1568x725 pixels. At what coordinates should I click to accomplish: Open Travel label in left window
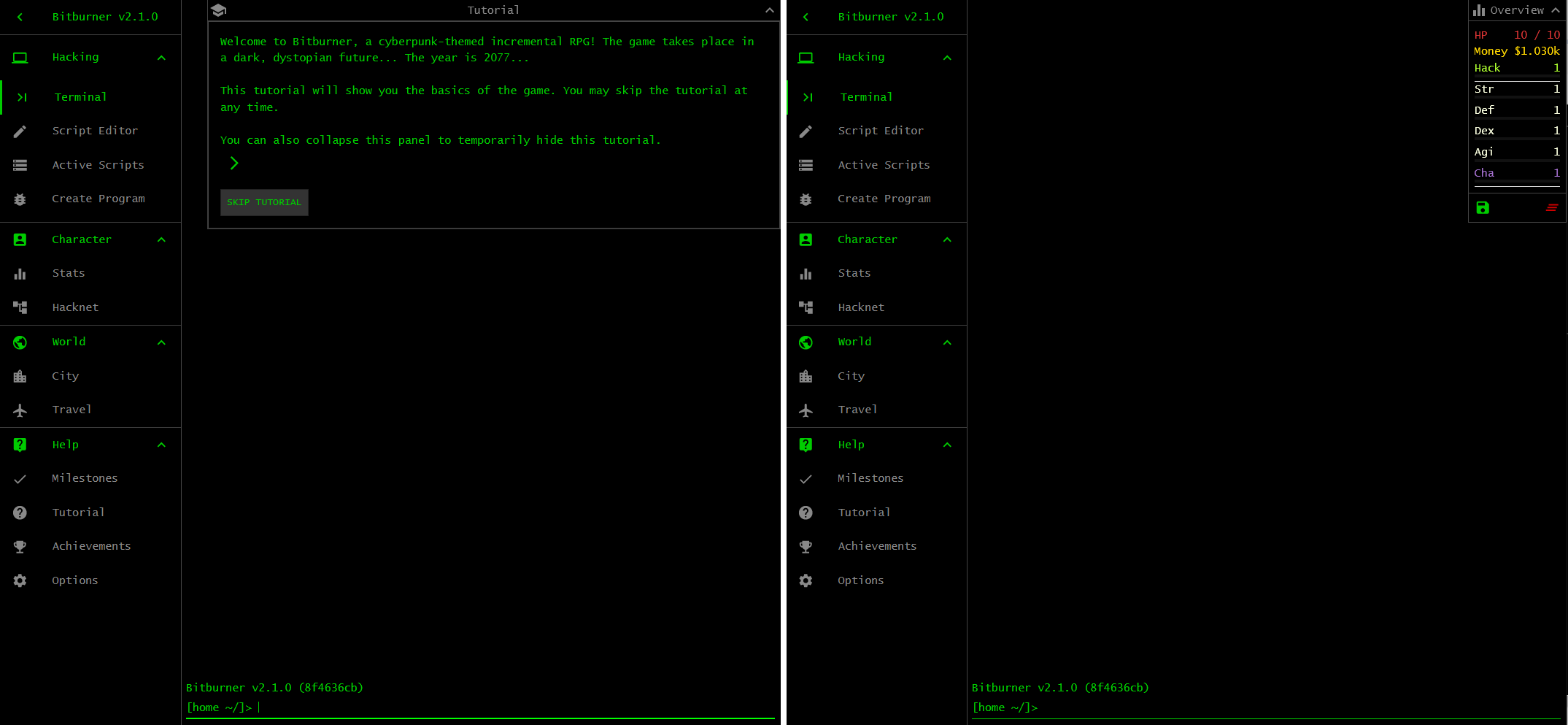(x=72, y=410)
